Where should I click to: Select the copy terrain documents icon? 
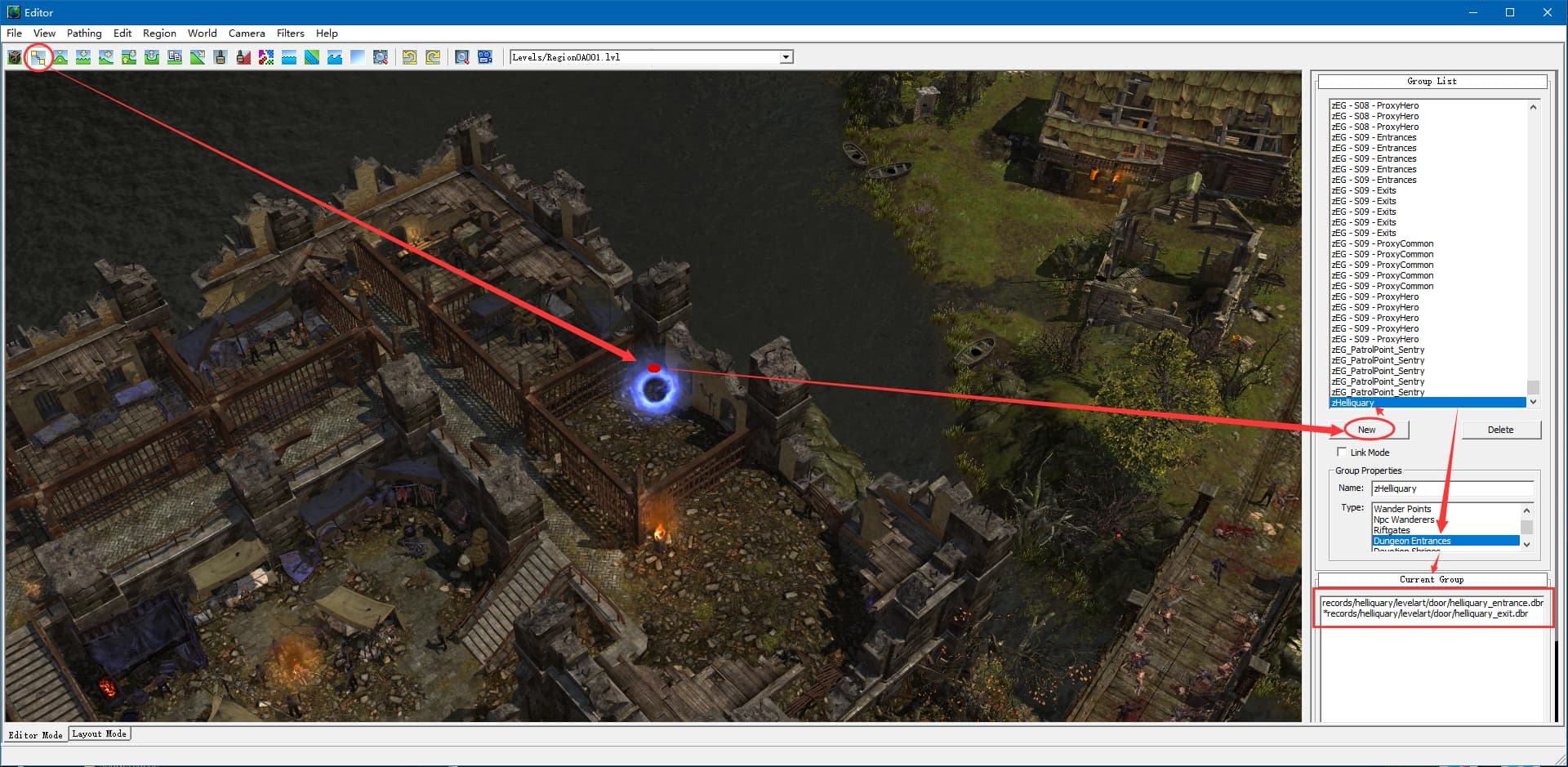tap(175, 57)
